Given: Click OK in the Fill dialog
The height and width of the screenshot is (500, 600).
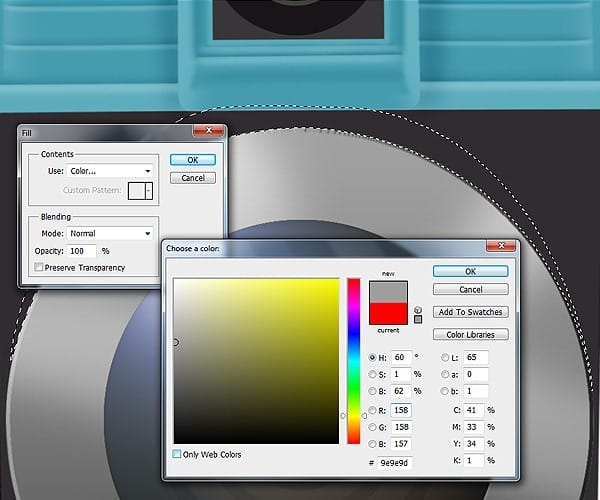Looking at the screenshot, I should click(193, 160).
